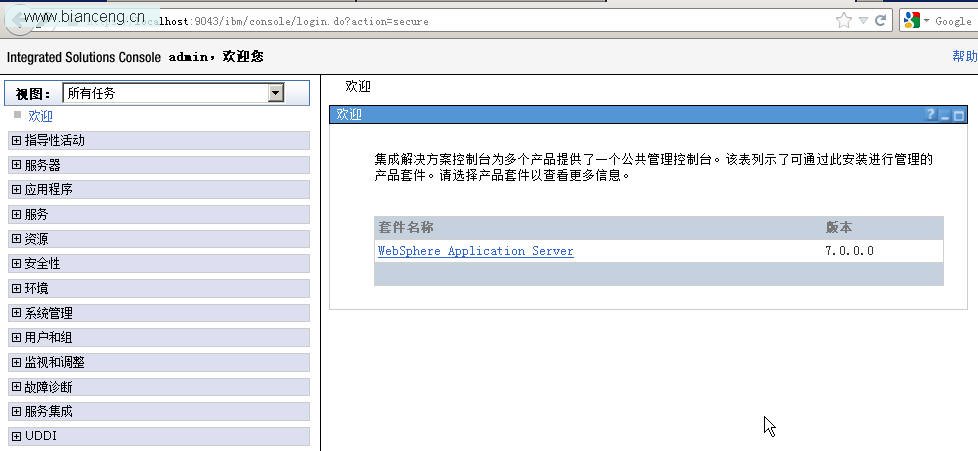Click the browser bookmark star icon
Image resolution: width=978 pixels, height=451 pixels.
pos(843,21)
